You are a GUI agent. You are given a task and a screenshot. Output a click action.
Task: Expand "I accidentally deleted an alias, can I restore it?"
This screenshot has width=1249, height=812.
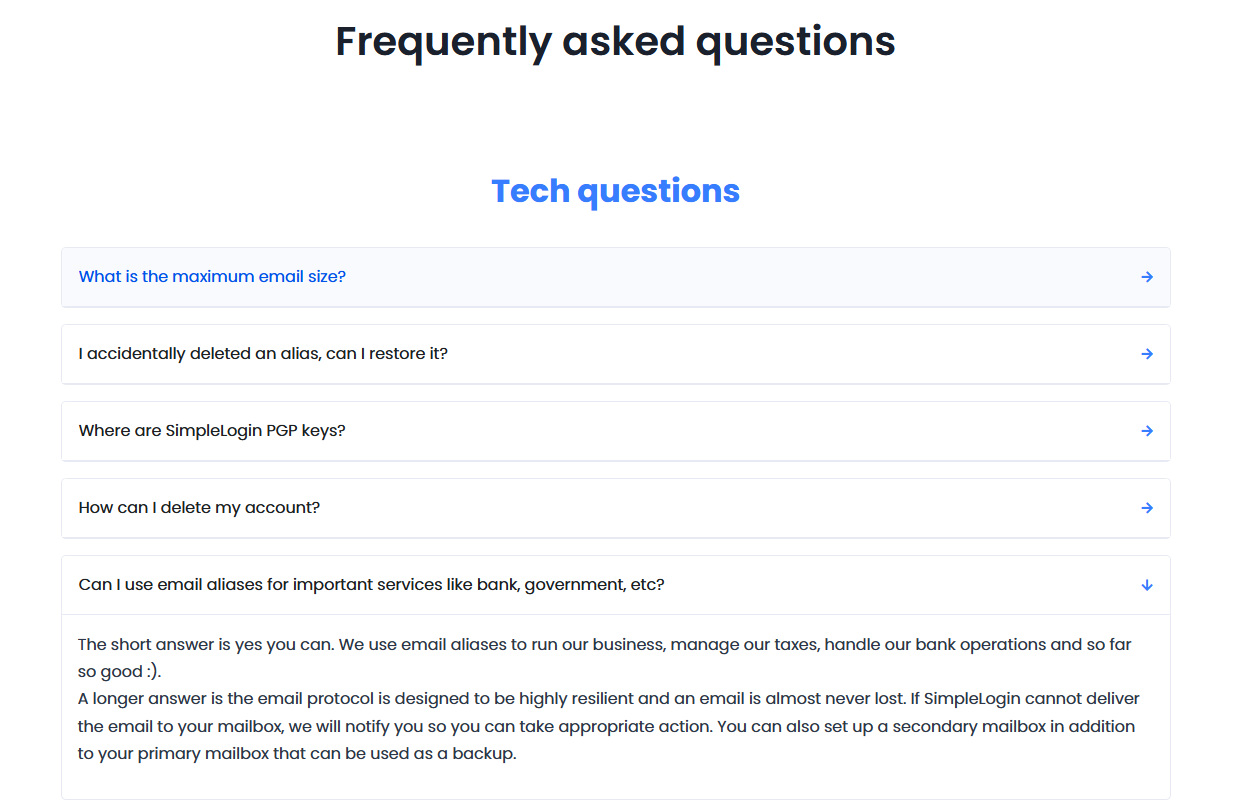coord(263,354)
